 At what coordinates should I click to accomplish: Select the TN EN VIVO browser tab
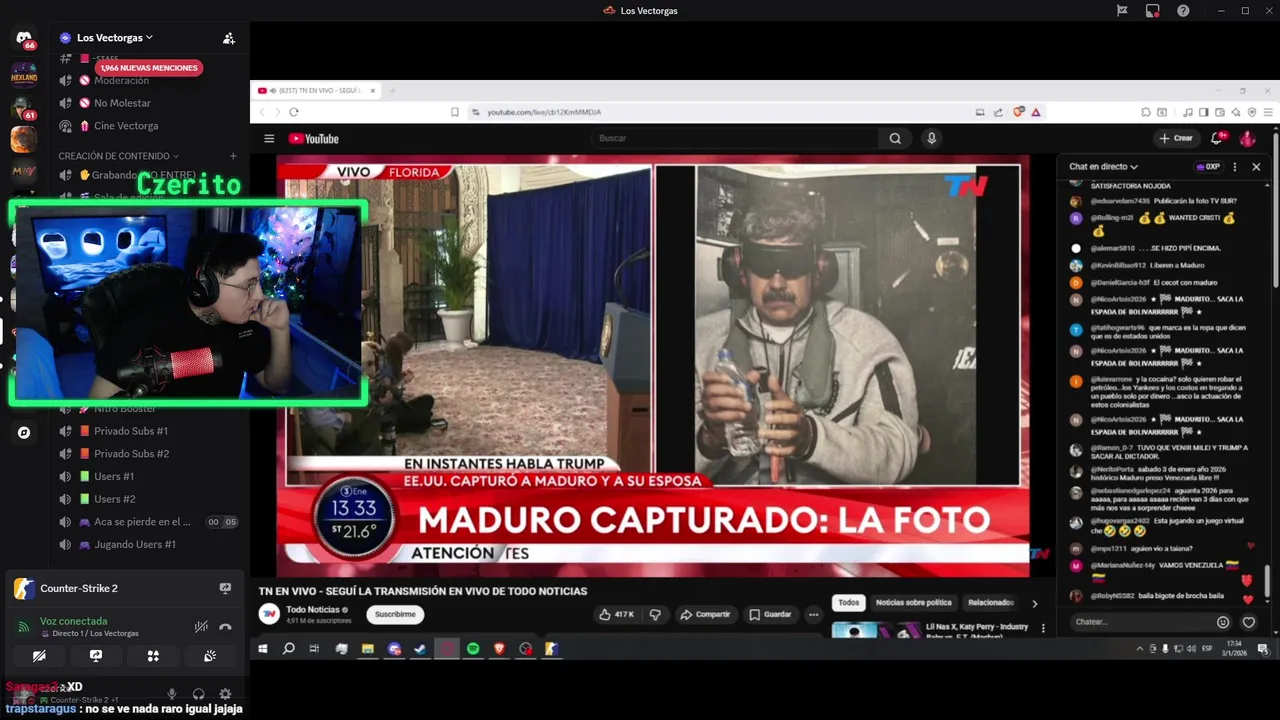pyautogui.click(x=314, y=91)
